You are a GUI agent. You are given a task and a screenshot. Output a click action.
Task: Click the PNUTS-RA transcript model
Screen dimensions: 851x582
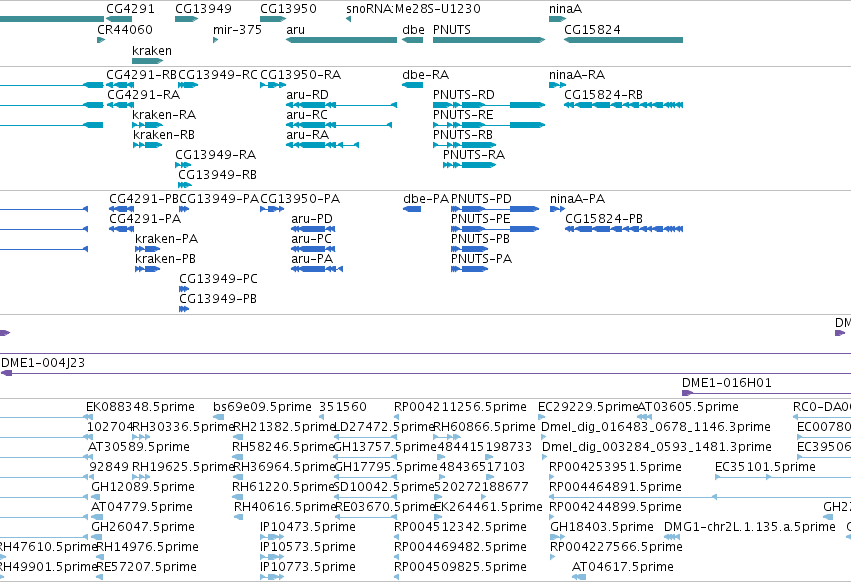[x=469, y=165]
